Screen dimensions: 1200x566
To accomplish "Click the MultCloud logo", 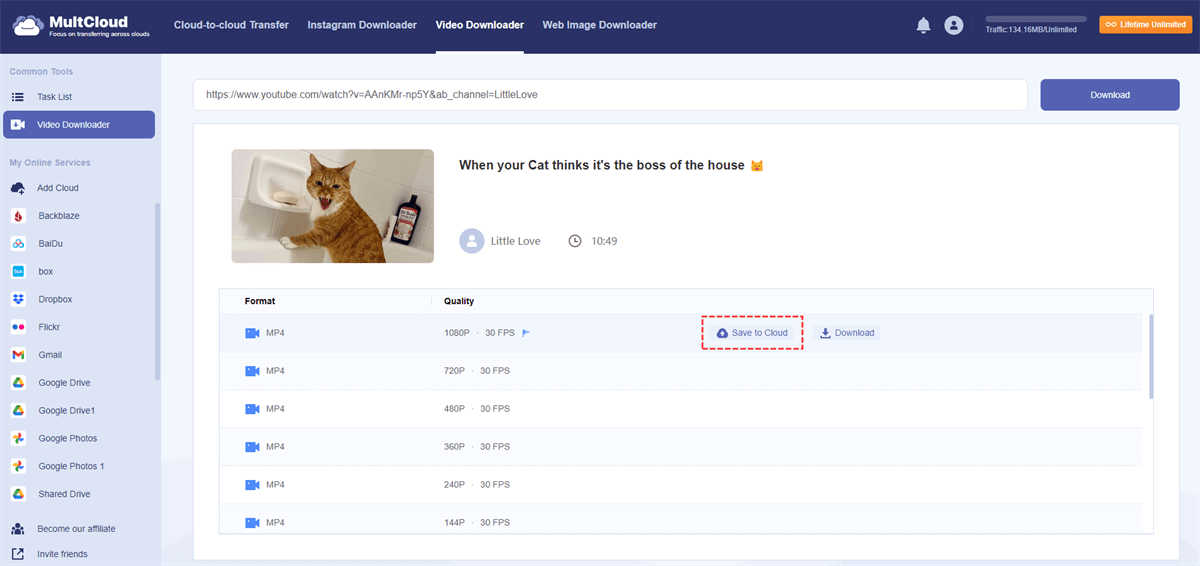I will (72, 26).
